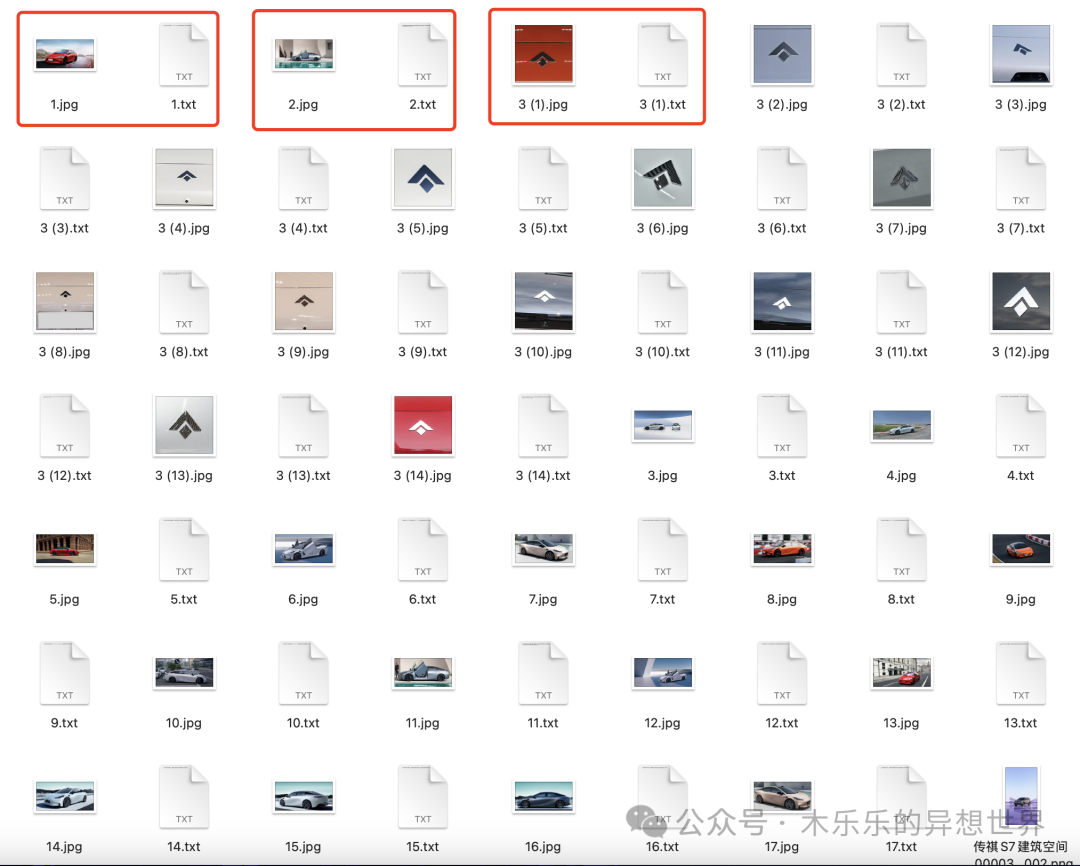
Task: Open the 2.jpg image thumbnail
Action: coord(304,54)
